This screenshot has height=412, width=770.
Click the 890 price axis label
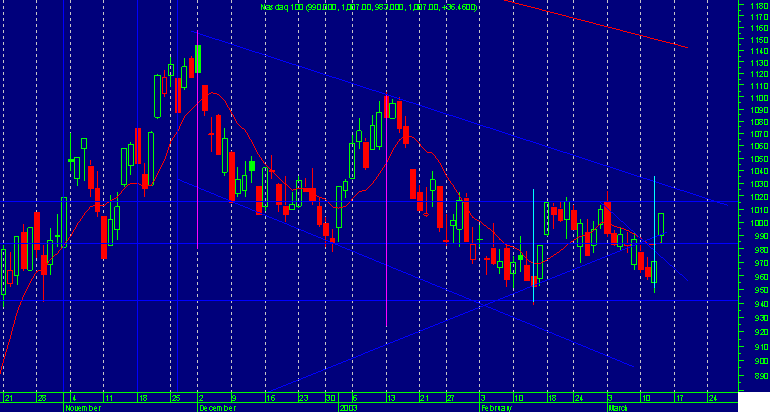coord(761,376)
